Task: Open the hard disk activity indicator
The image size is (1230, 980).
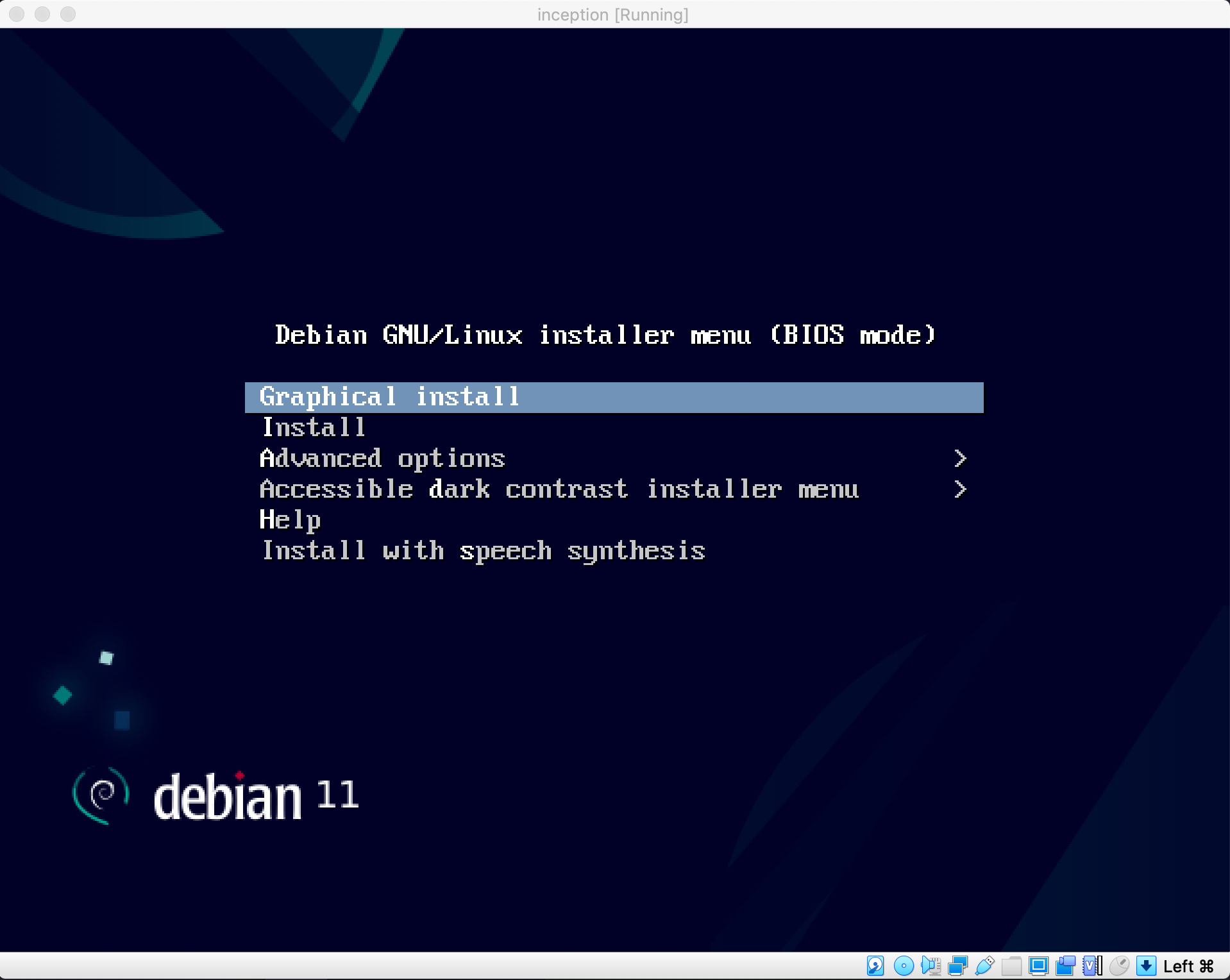Action: coord(875,965)
